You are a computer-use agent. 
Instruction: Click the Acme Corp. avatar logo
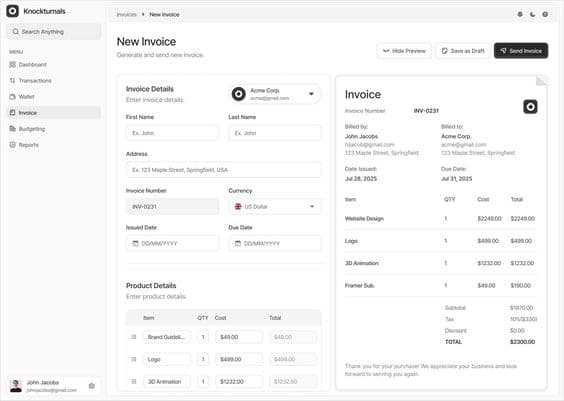tap(238, 94)
